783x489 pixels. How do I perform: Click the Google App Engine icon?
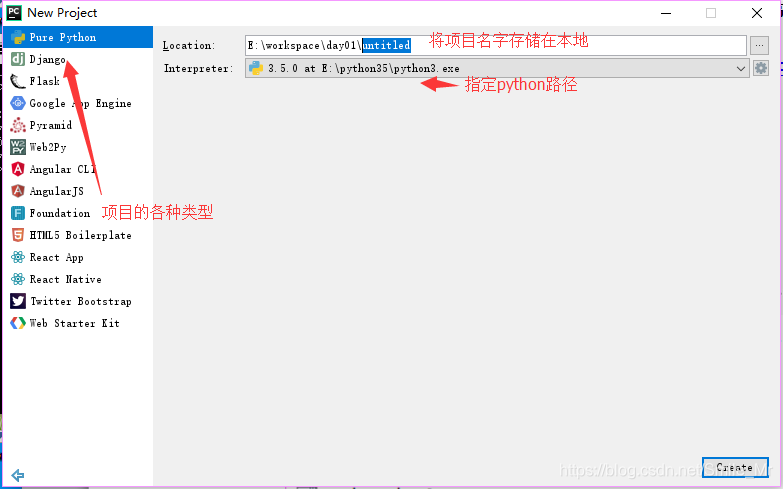point(18,103)
